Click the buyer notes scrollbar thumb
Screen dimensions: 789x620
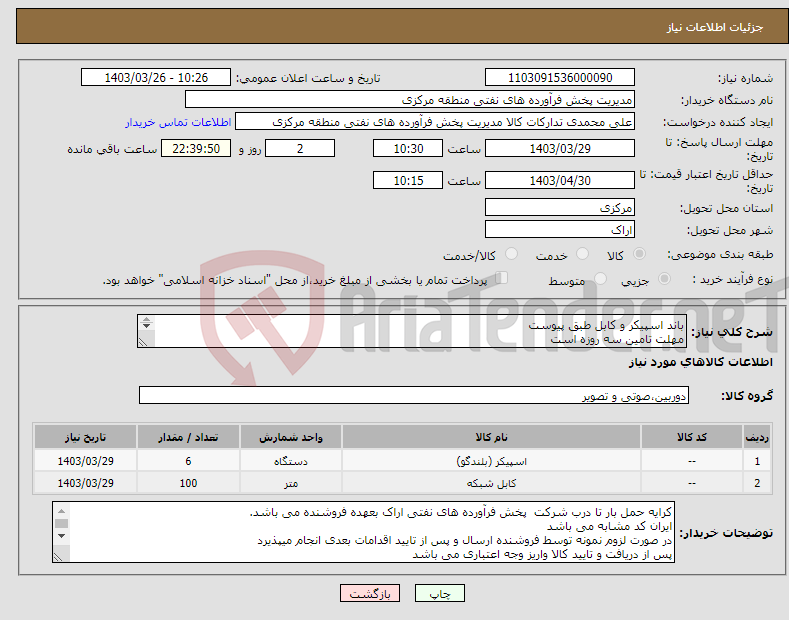tap(61, 523)
